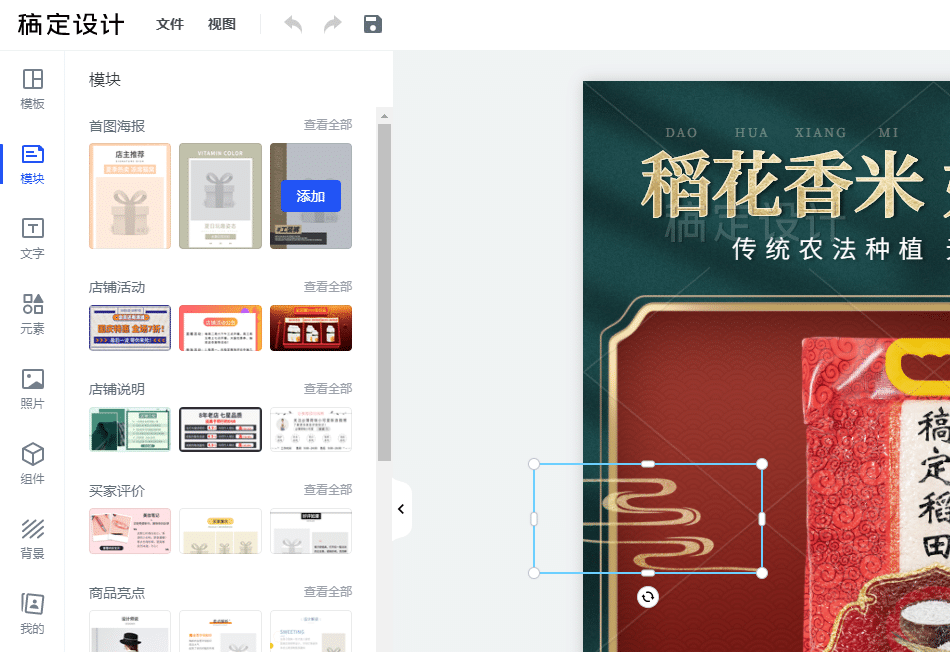Image resolution: width=950 pixels, height=652 pixels.
Task: View all 店铺活动 modules via 查看全部
Action: [328, 287]
